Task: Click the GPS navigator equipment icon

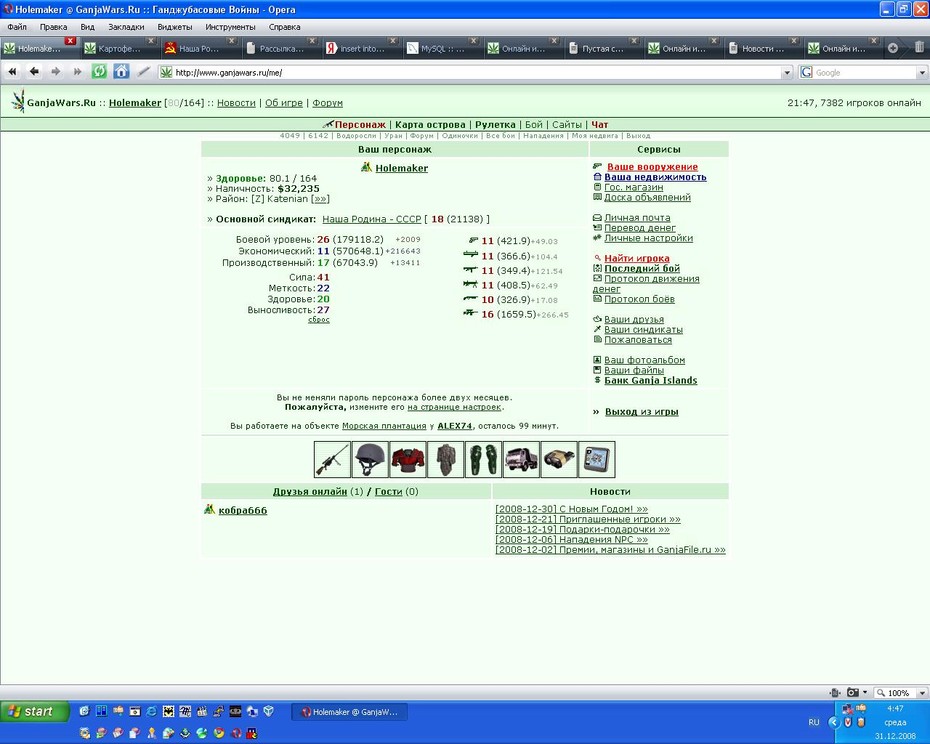Action: pyautogui.click(x=597, y=459)
